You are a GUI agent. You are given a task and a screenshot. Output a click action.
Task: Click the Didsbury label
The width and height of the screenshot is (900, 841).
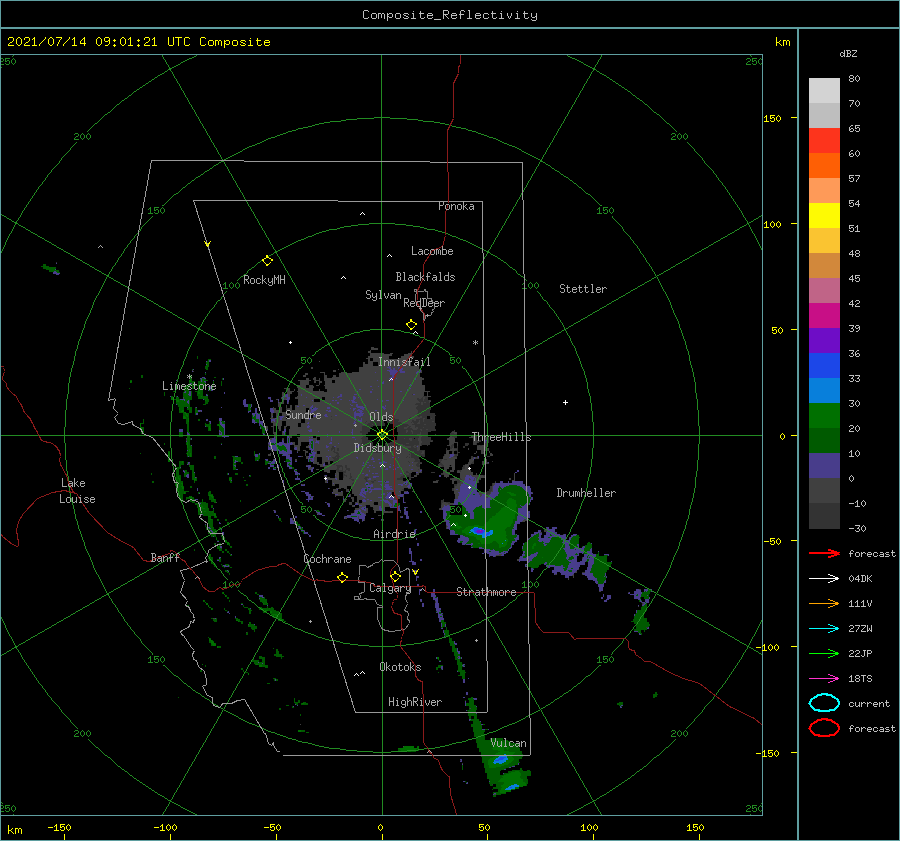pyautogui.click(x=377, y=448)
